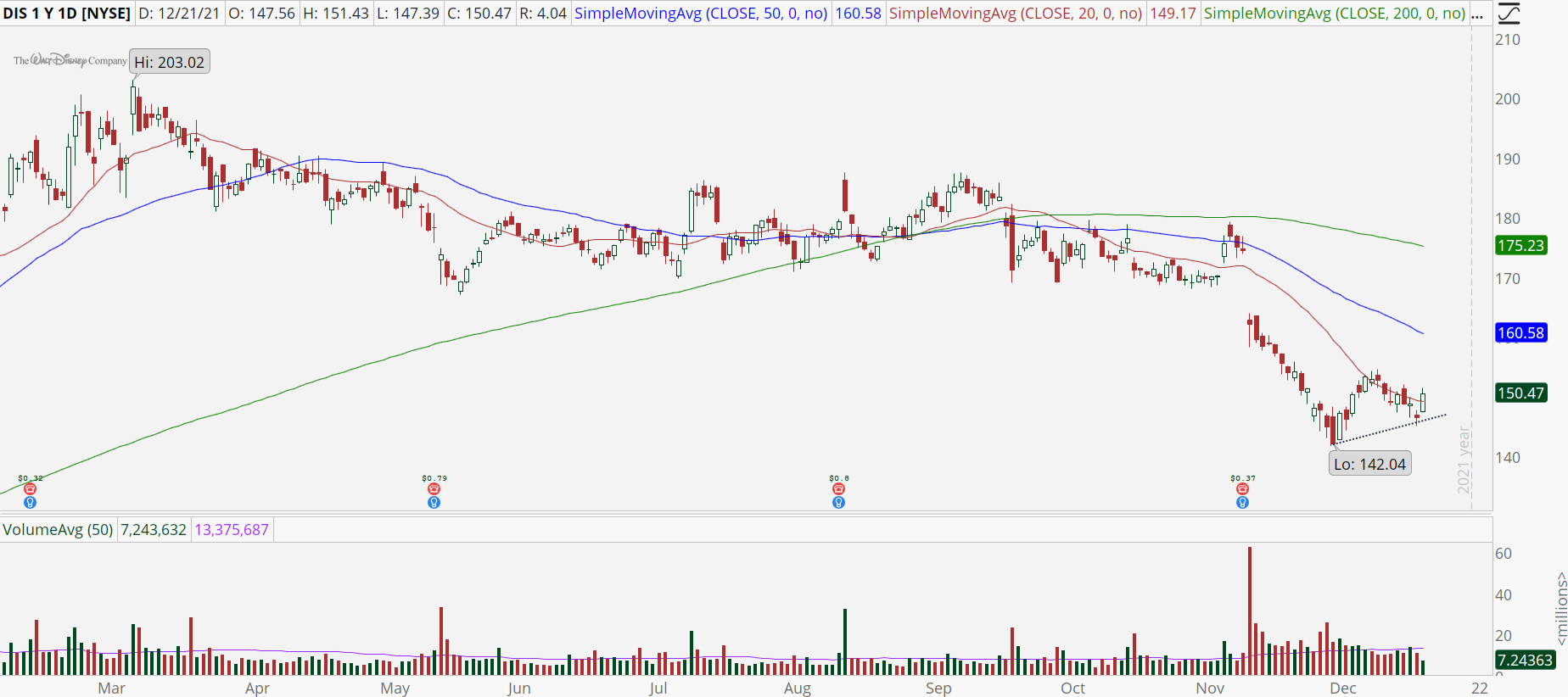Click the blue lightbulb icon below $0.8
This screenshot has width=1568, height=697.
[x=839, y=502]
